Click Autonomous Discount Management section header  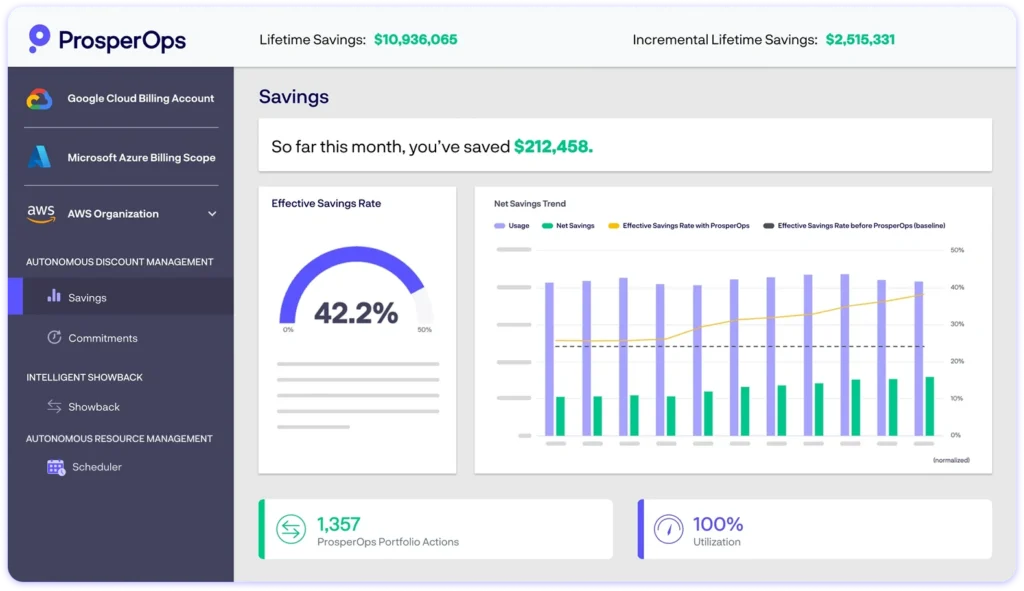pos(120,262)
